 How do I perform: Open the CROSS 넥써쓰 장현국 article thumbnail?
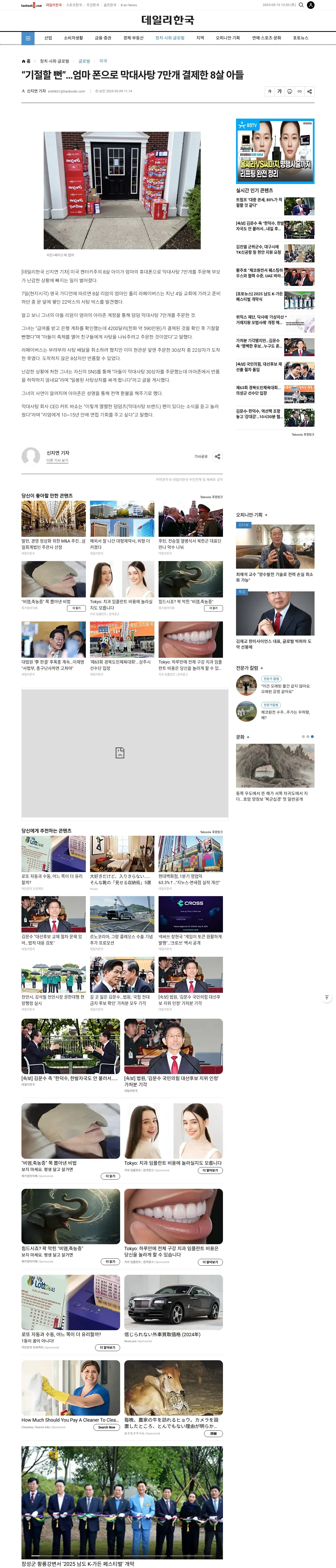pyautogui.click(x=190, y=914)
